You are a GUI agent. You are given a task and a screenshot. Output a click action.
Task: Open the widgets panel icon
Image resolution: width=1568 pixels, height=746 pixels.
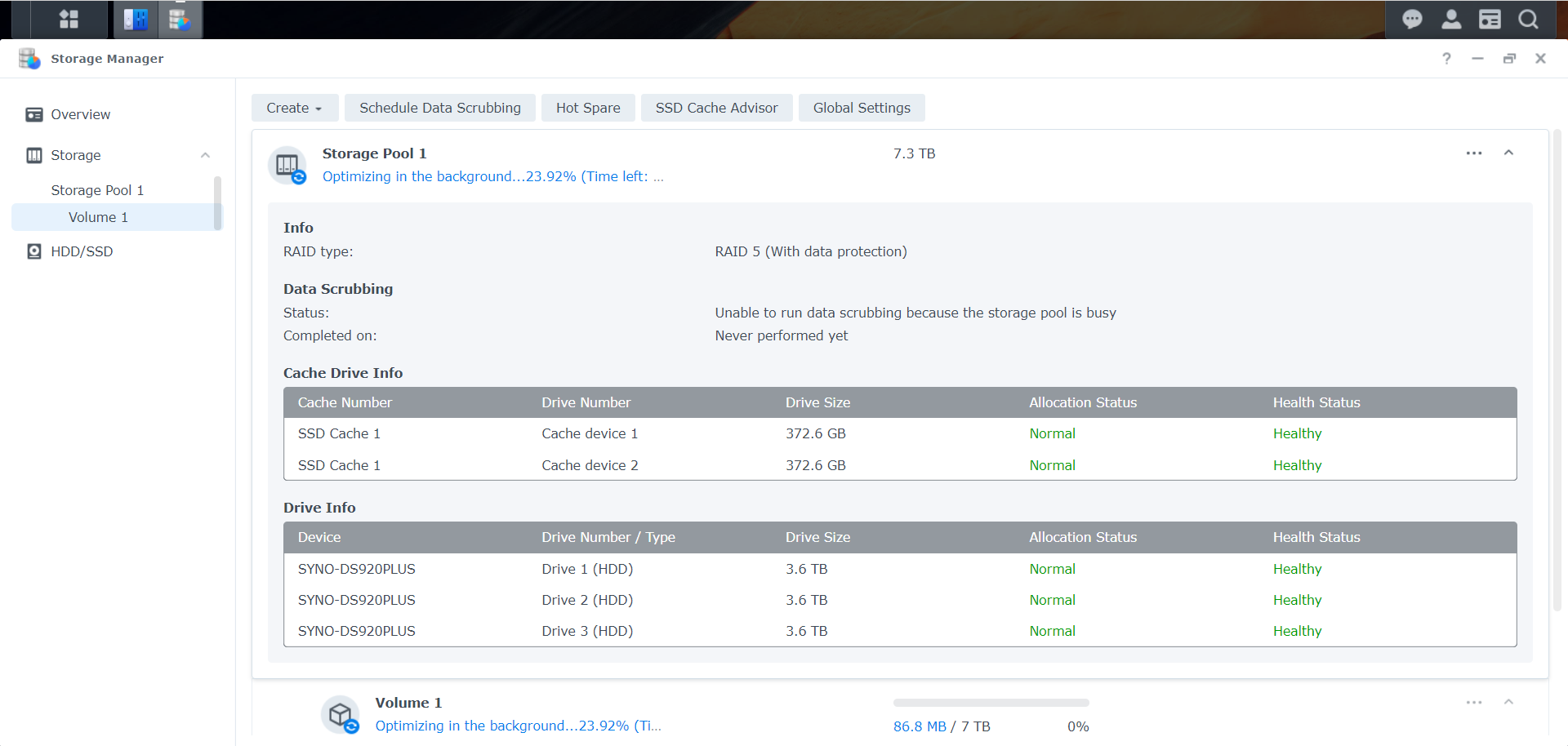pos(1490,19)
